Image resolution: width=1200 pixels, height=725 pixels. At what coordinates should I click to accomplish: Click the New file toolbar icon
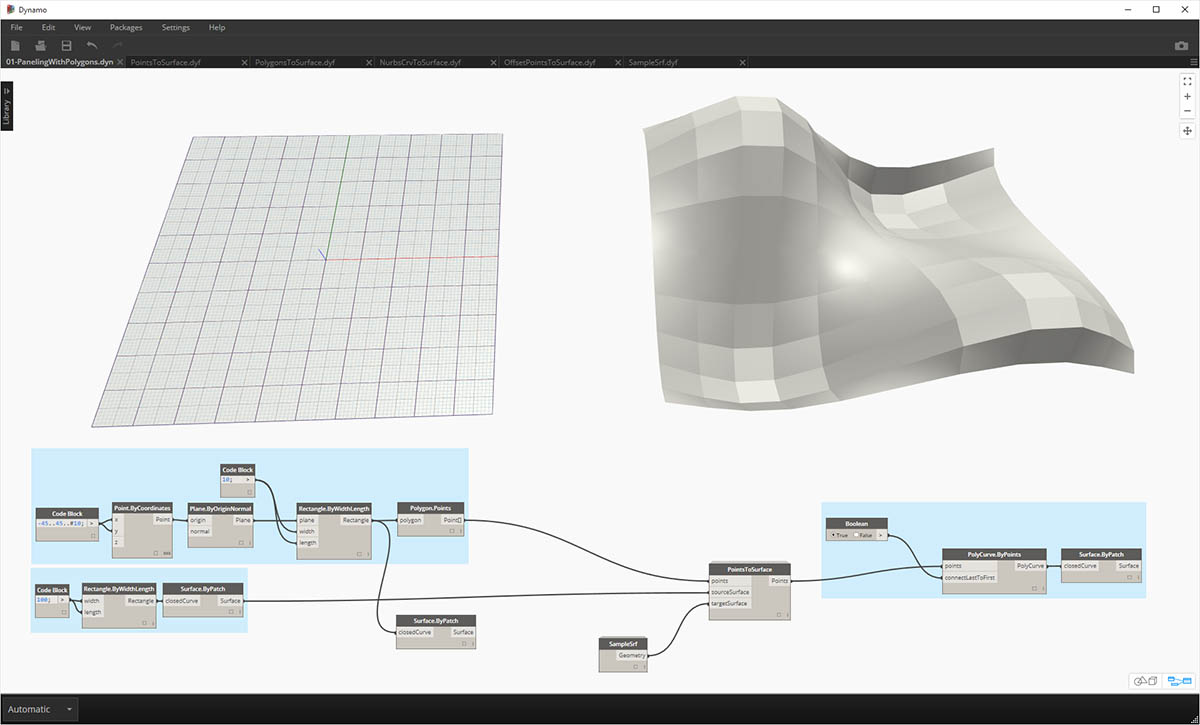point(16,46)
